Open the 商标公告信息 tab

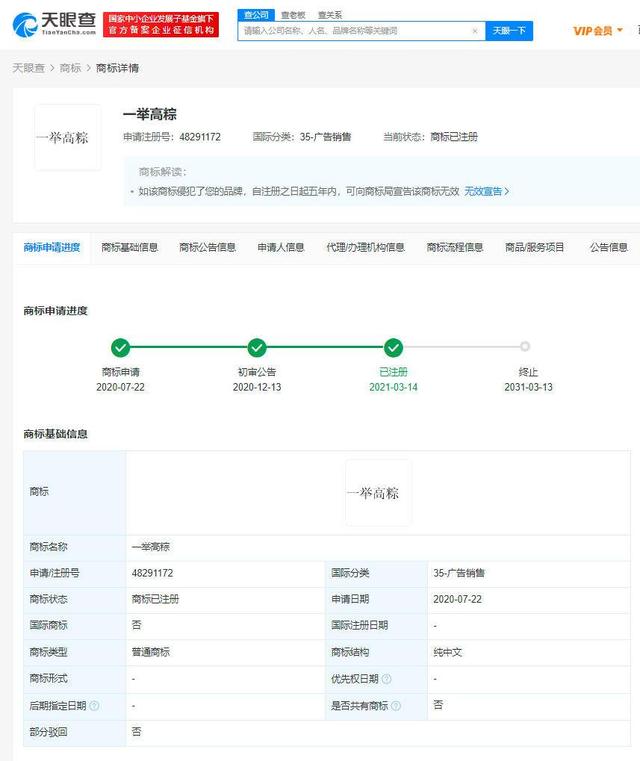click(x=208, y=247)
